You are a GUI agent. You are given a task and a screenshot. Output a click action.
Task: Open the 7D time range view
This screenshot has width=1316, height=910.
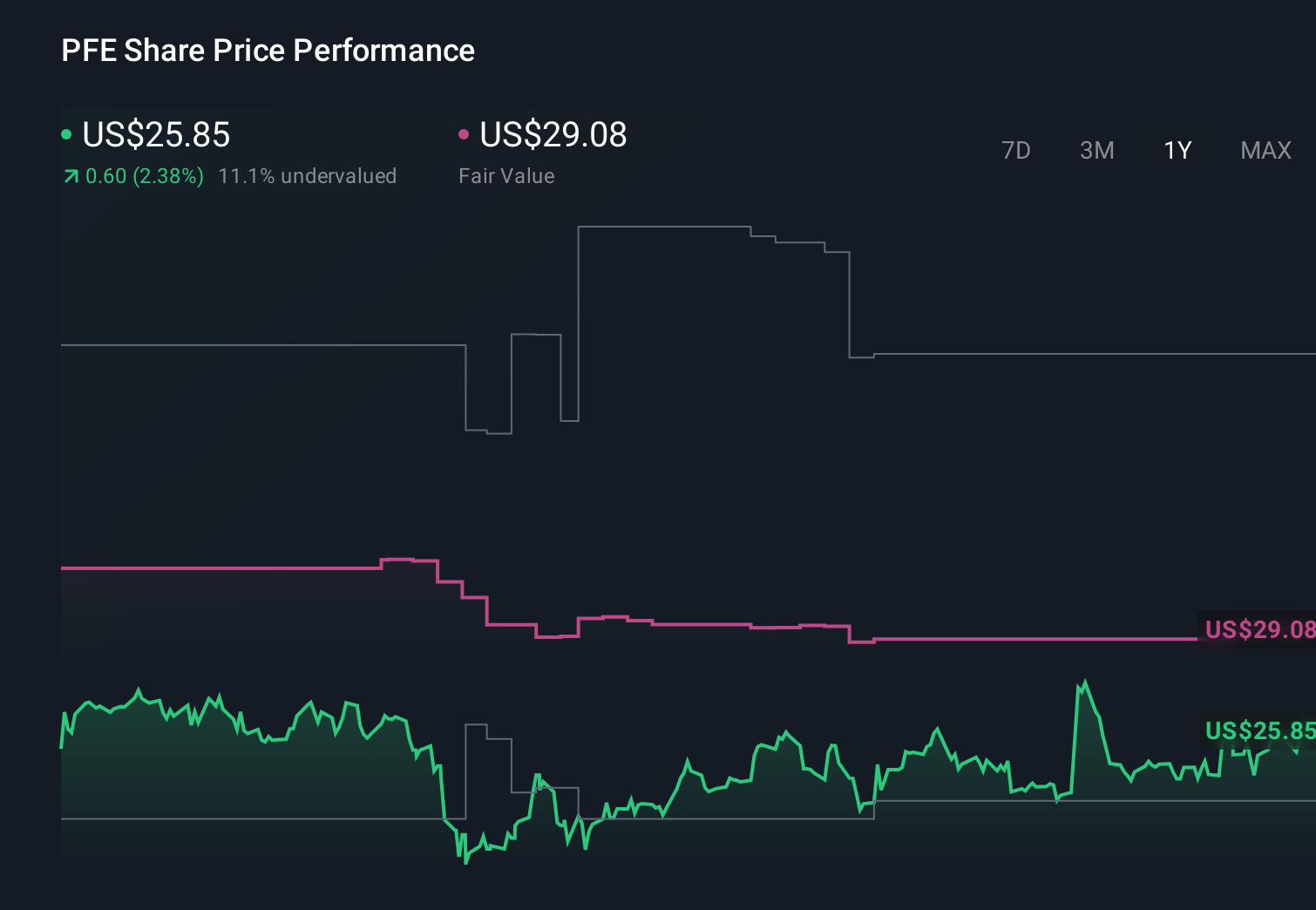1016,150
